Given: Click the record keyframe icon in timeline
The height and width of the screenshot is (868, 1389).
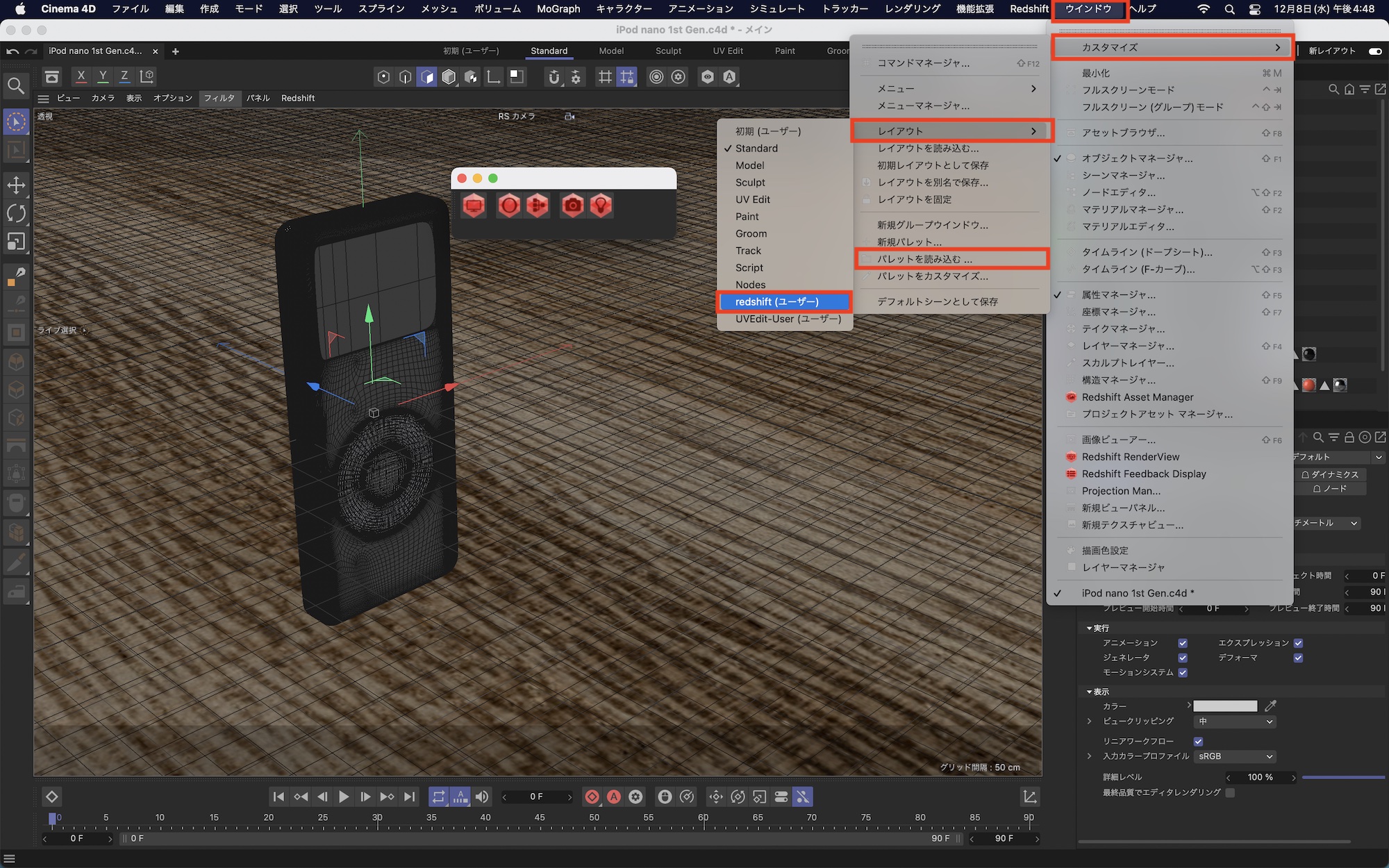Looking at the screenshot, I should point(592,796).
